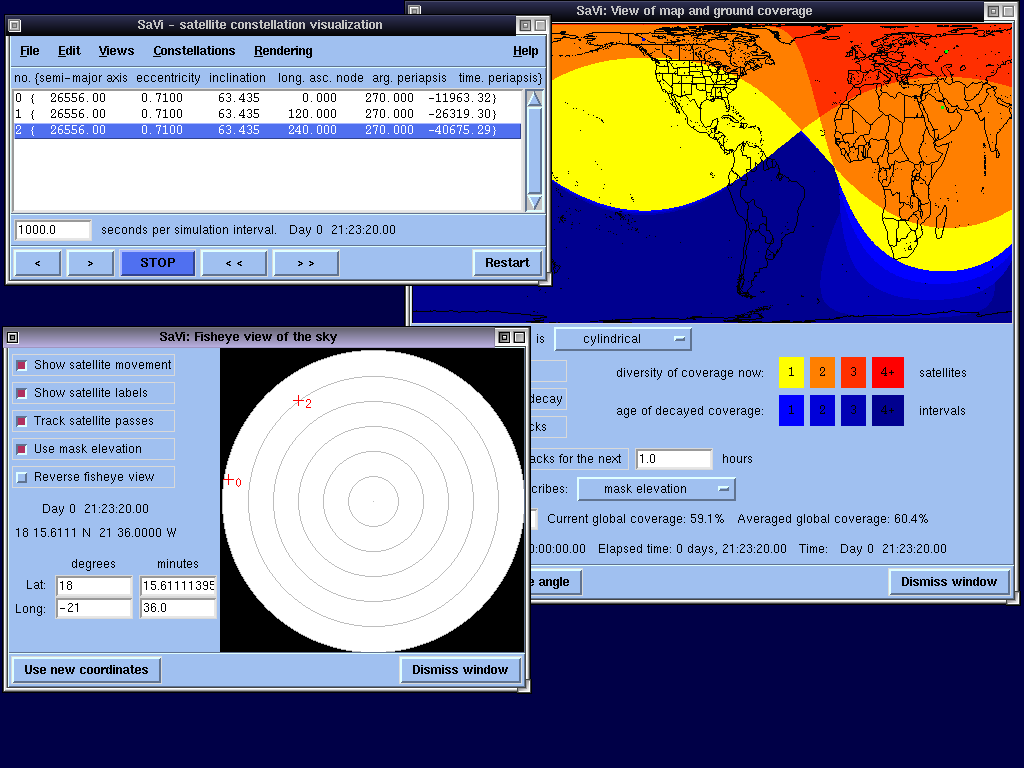The height and width of the screenshot is (768, 1024).
Task: Click the Restart button
Action: click(x=507, y=263)
